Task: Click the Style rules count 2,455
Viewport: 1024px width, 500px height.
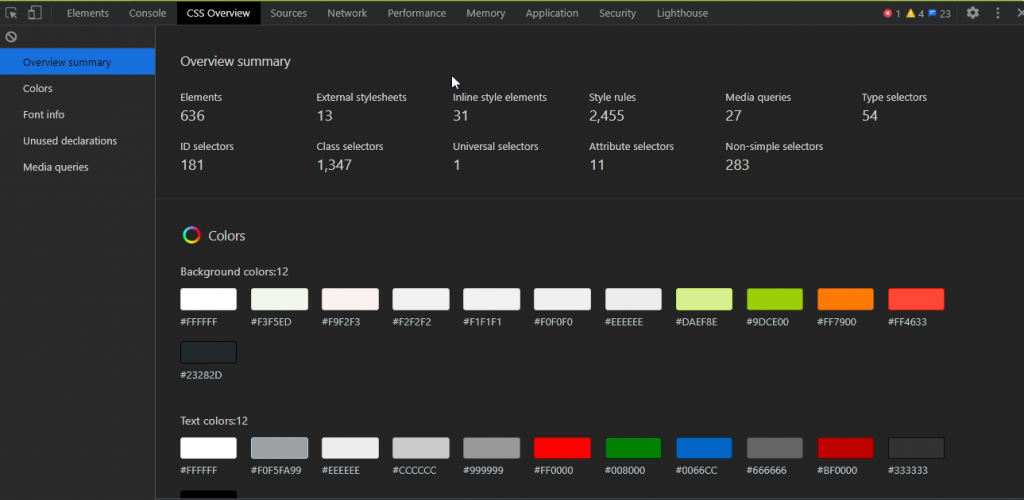Action: 607,116
